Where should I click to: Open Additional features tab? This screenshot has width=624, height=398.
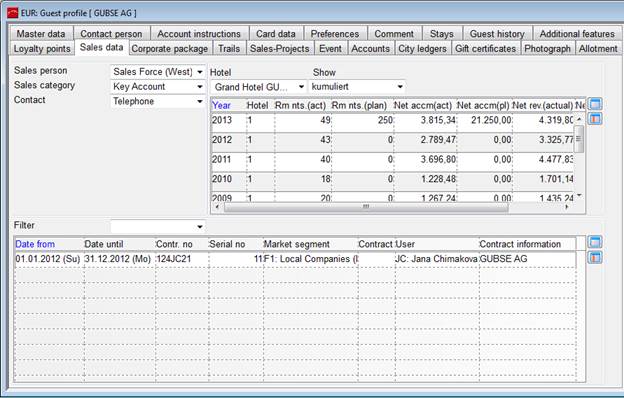(x=577, y=34)
